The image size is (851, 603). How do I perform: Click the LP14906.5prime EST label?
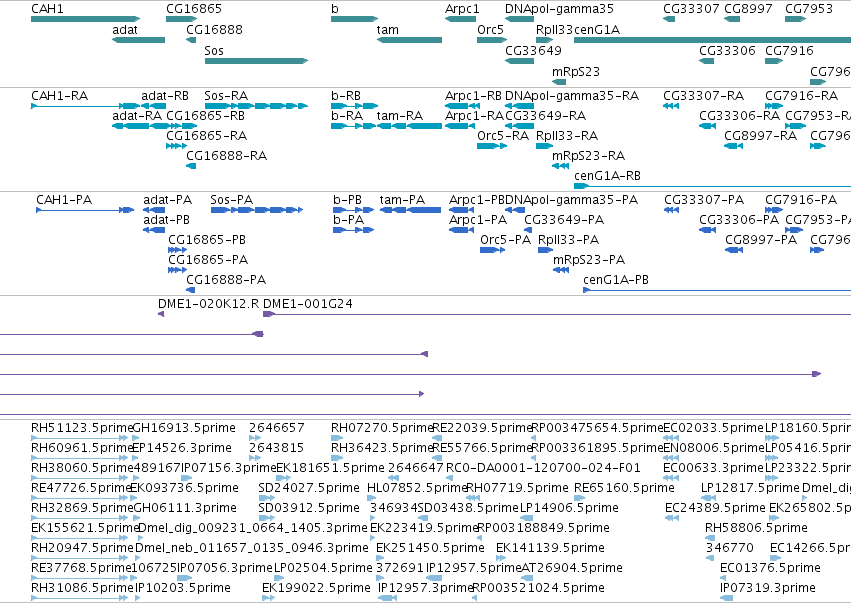569,508
